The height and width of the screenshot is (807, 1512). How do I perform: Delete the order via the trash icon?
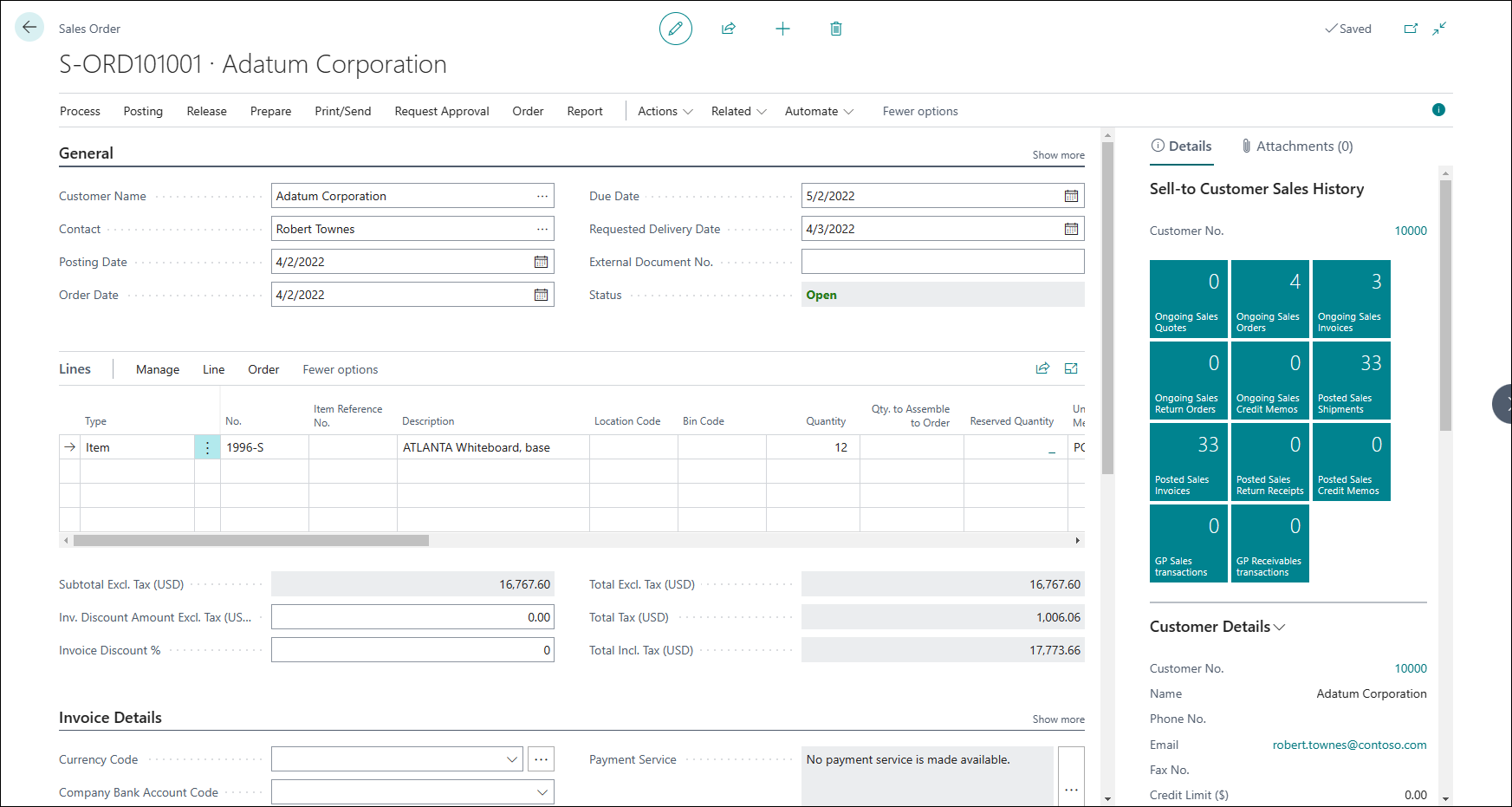836,29
